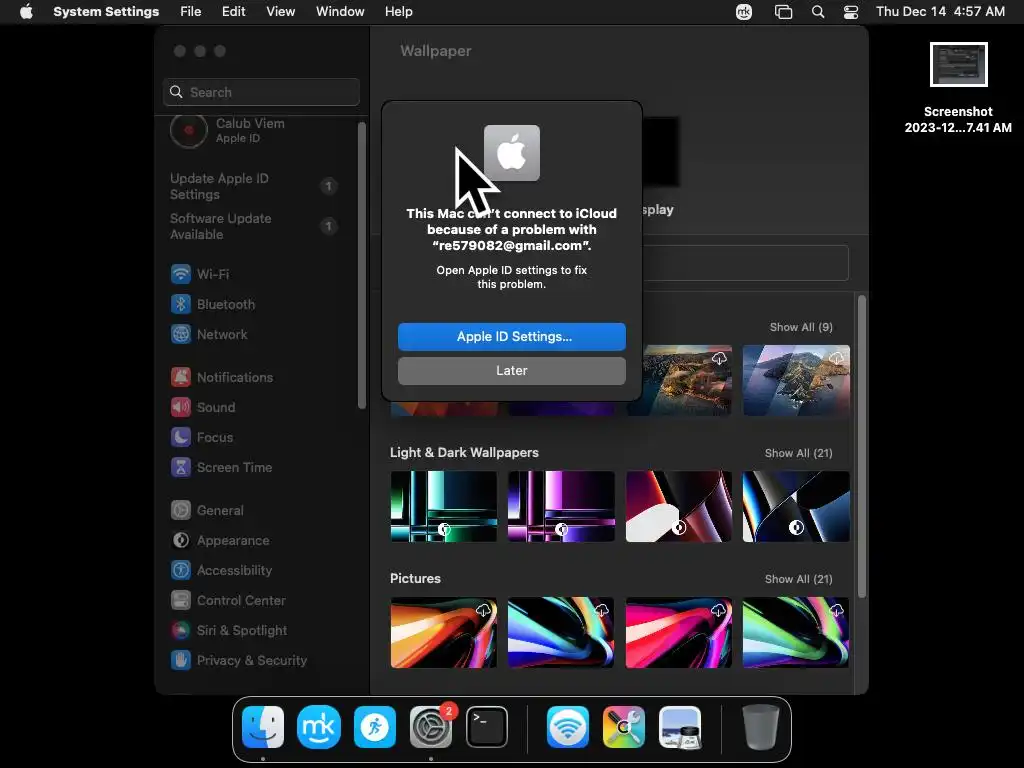Open the Screen Time hourglass icon
1024x768 pixels.
tap(181, 468)
